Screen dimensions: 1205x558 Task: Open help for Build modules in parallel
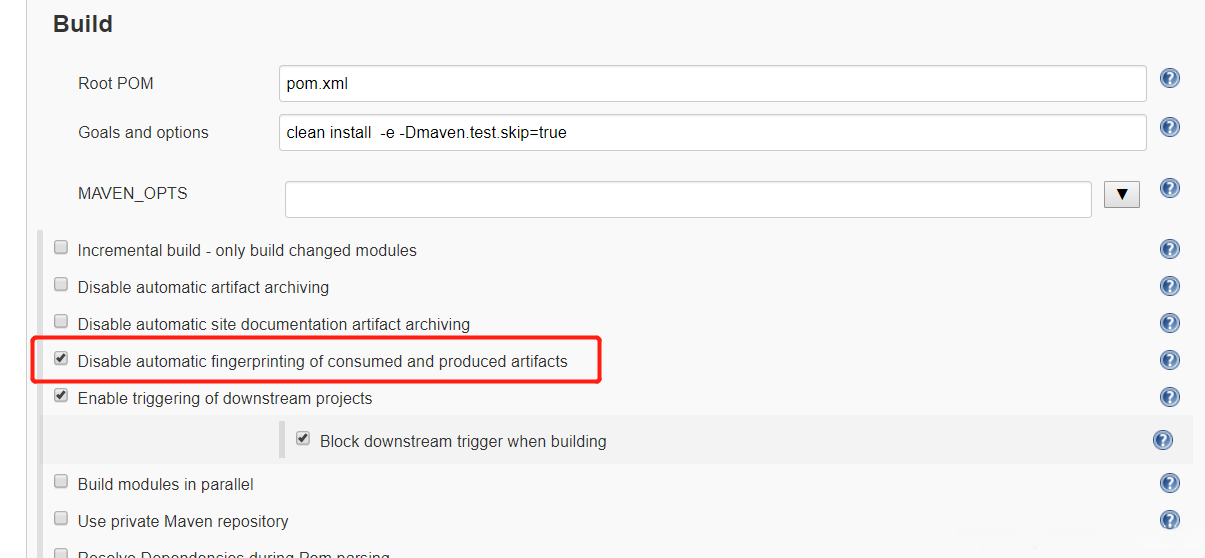coord(1169,483)
